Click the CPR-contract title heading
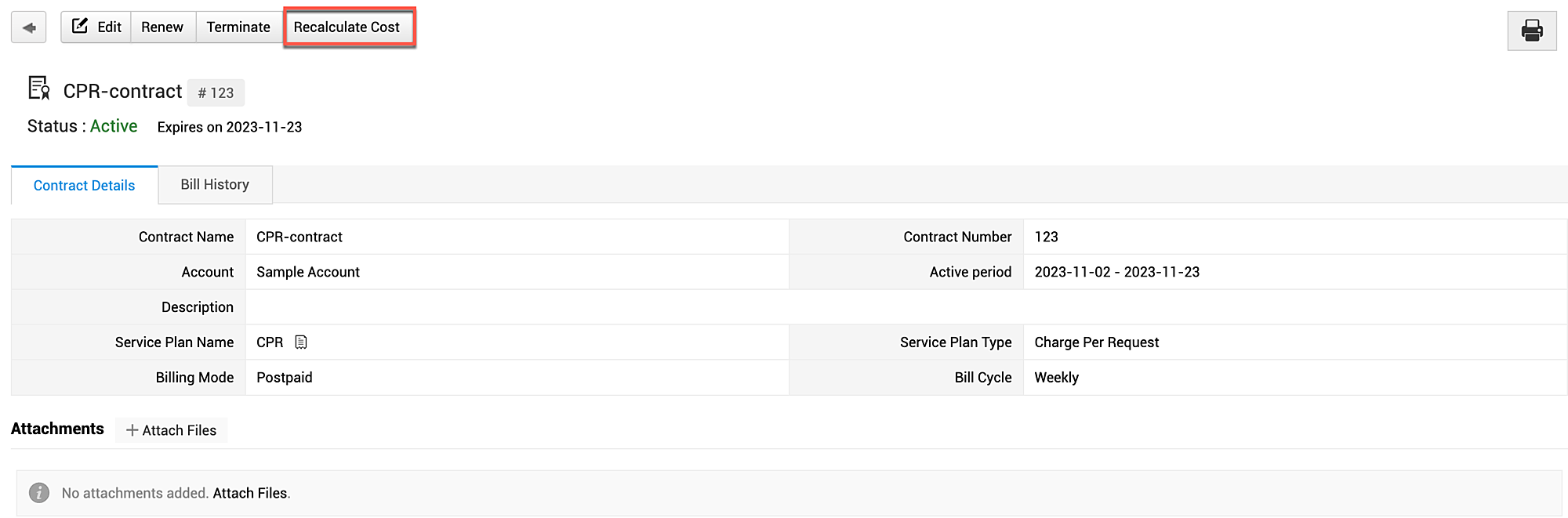This screenshot has width=1568, height=518. 123,92
